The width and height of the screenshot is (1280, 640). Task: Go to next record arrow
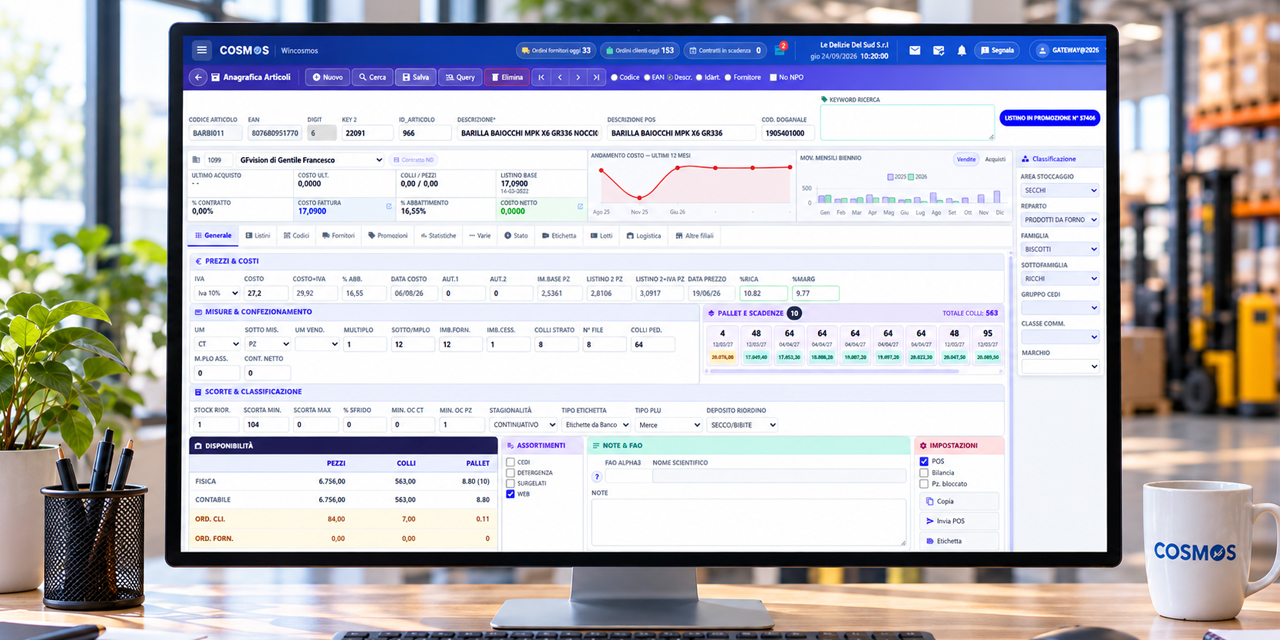click(577, 77)
